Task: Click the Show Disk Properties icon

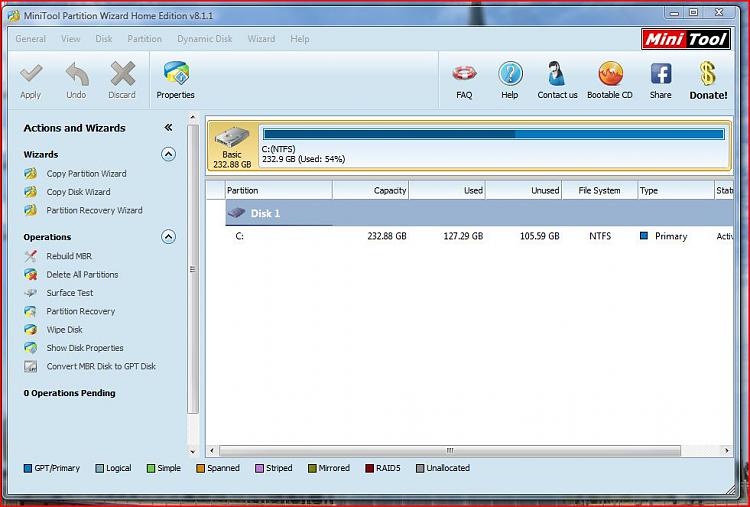Action: (x=31, y=348)
